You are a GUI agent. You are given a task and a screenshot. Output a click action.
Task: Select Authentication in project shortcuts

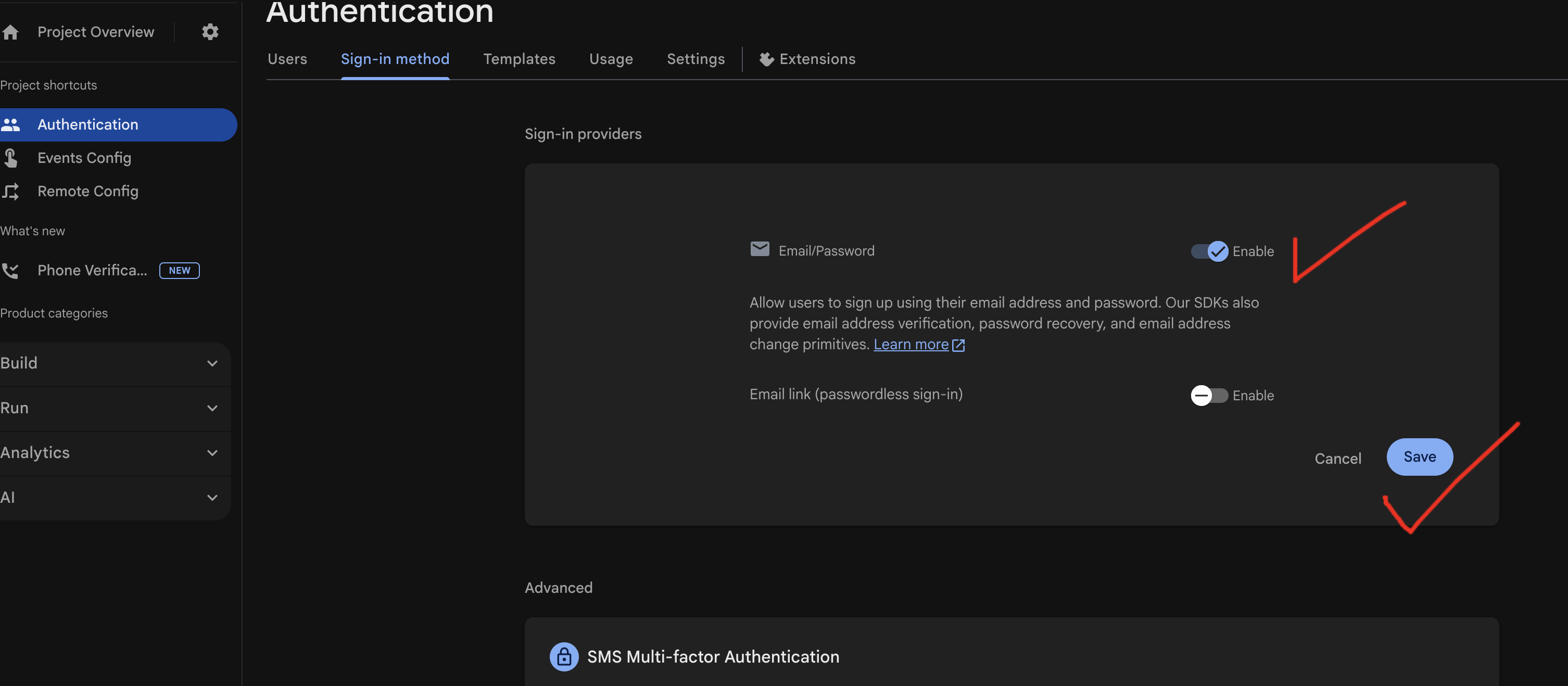119,125
